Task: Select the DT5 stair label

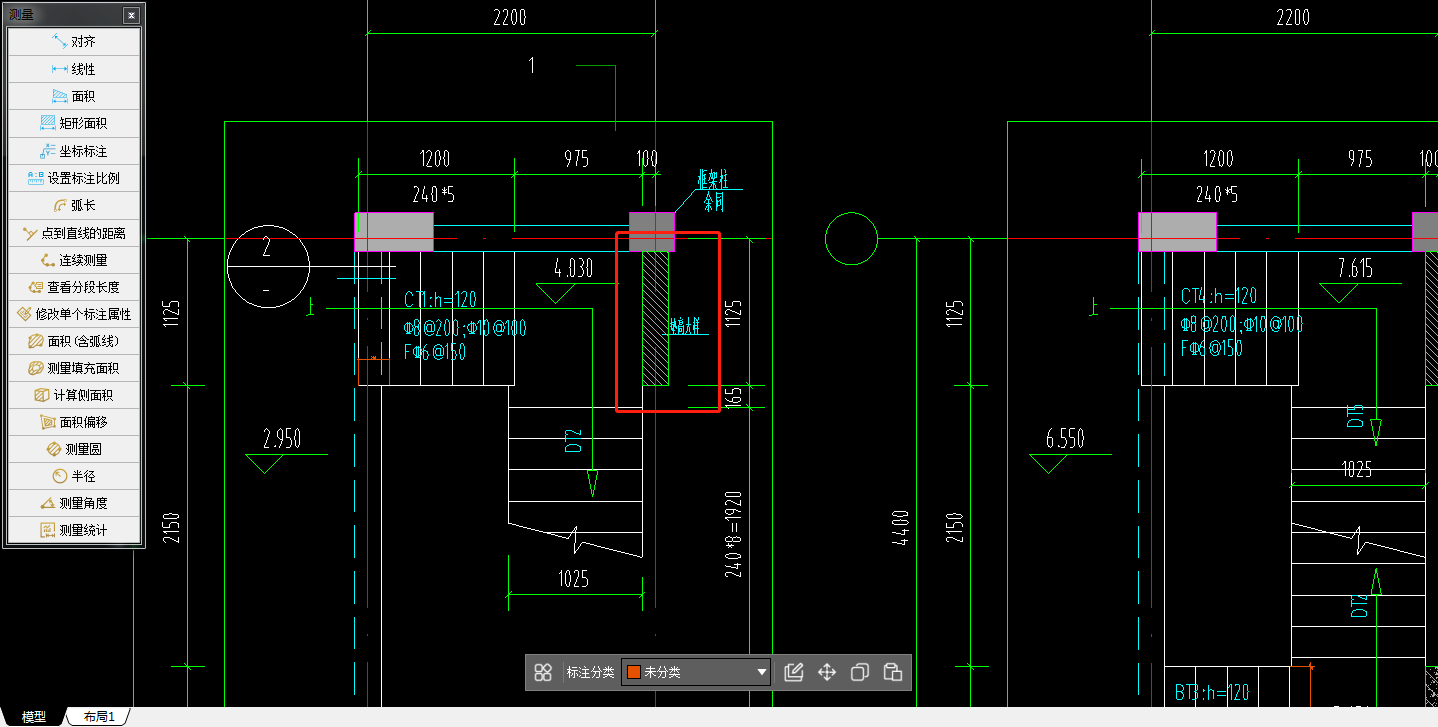Action: (x=1356, y=417)
